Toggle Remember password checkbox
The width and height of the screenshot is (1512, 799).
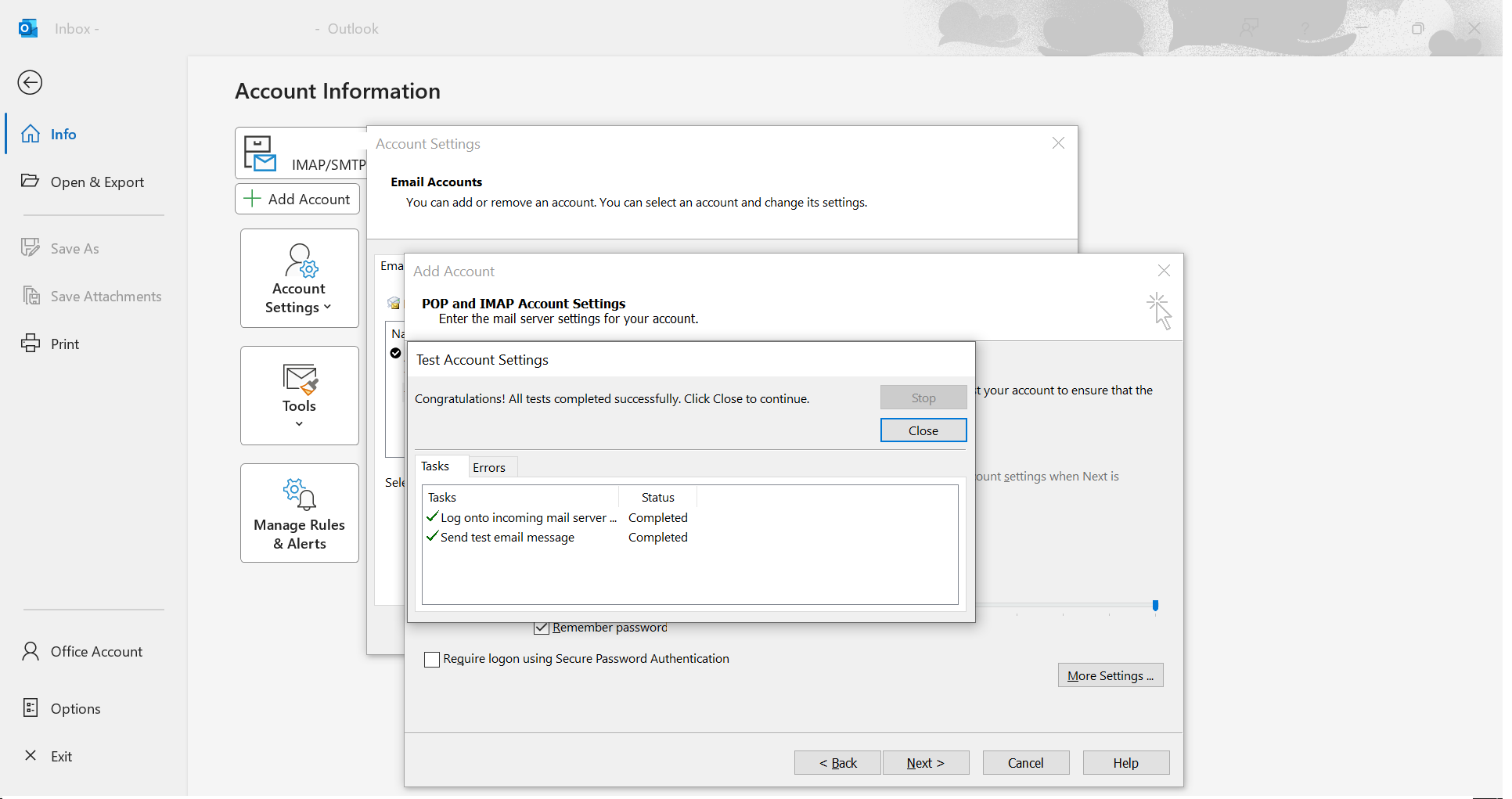542,627
